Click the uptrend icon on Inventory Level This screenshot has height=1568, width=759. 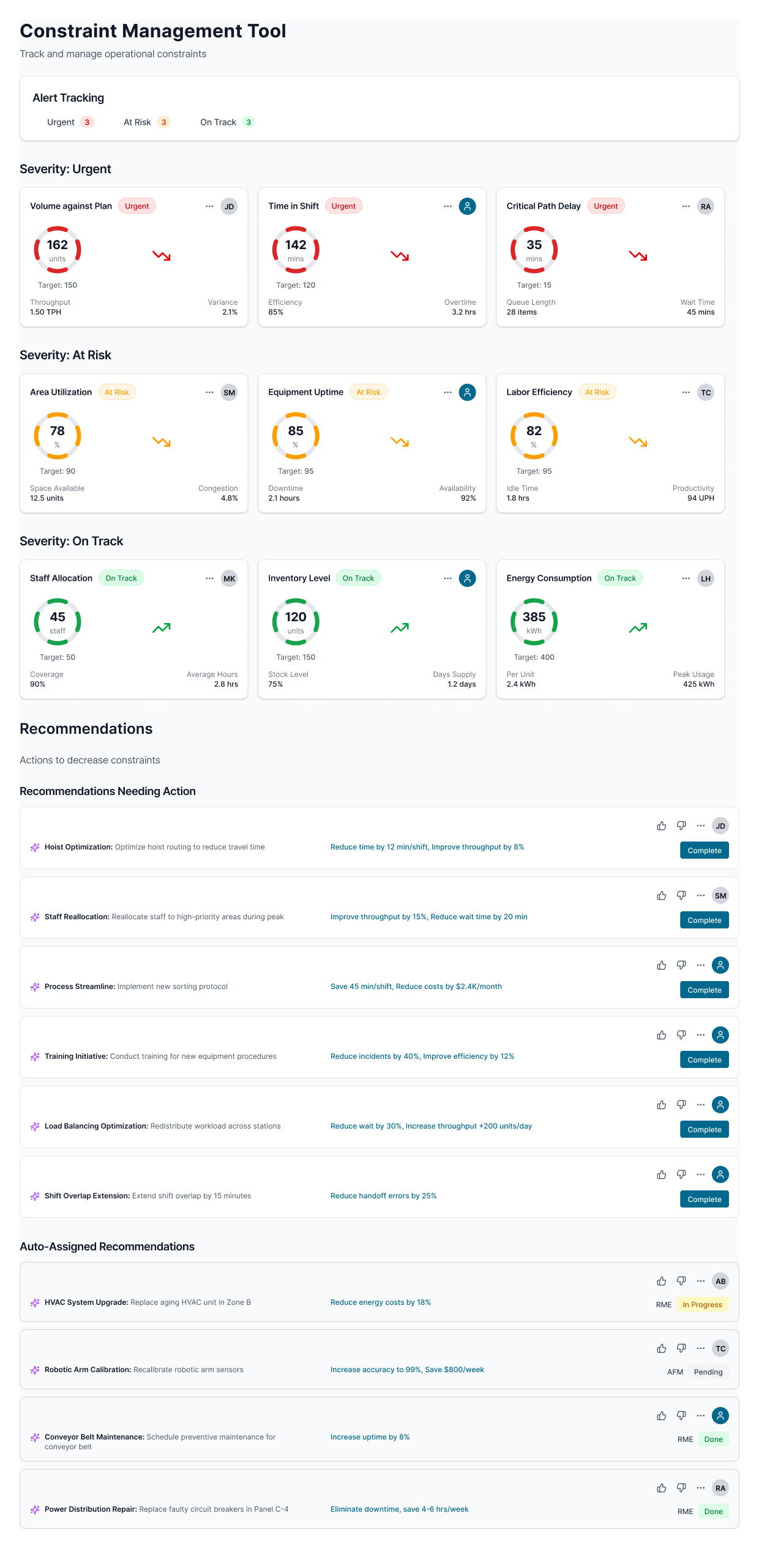pos(400,627)
